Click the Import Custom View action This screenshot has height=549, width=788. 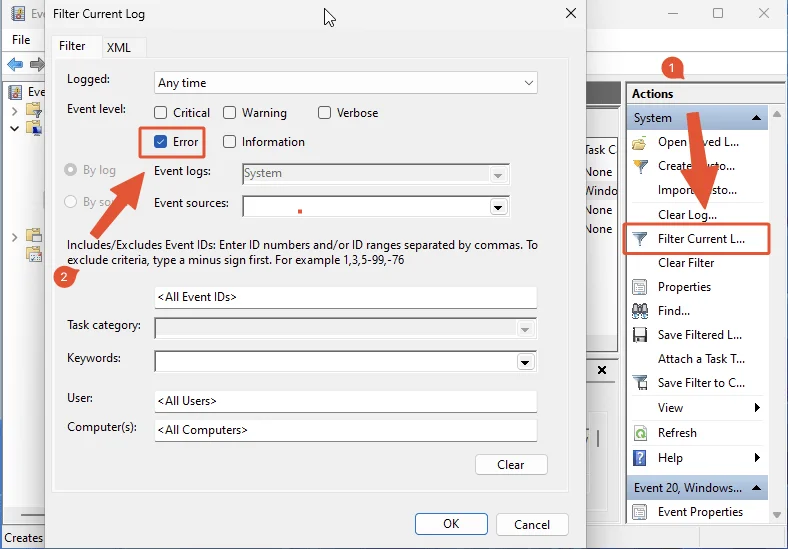tap(697, 190)
